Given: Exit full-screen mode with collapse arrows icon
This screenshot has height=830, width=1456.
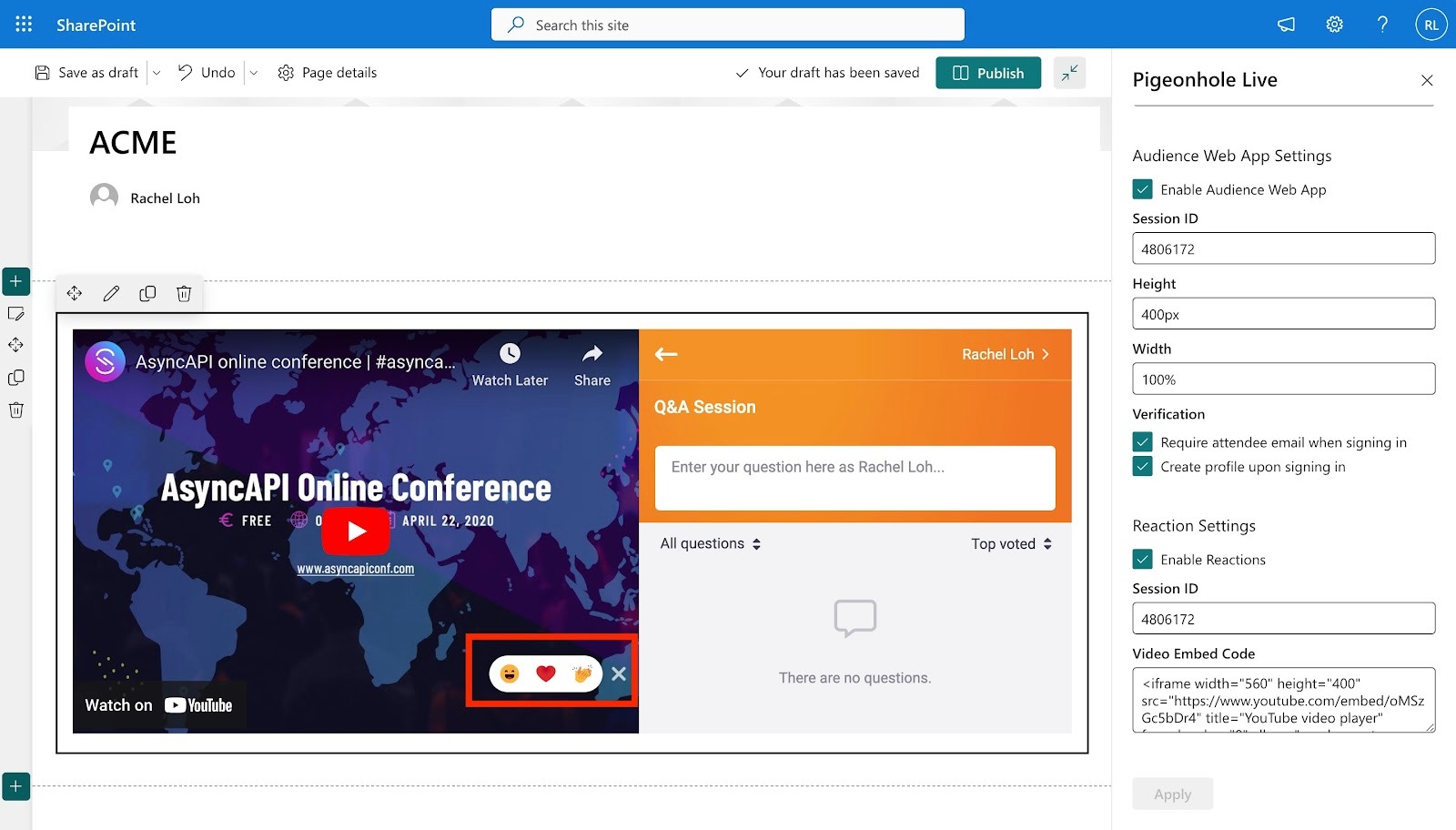Looking at the screenshot, I should point(1069,72).
